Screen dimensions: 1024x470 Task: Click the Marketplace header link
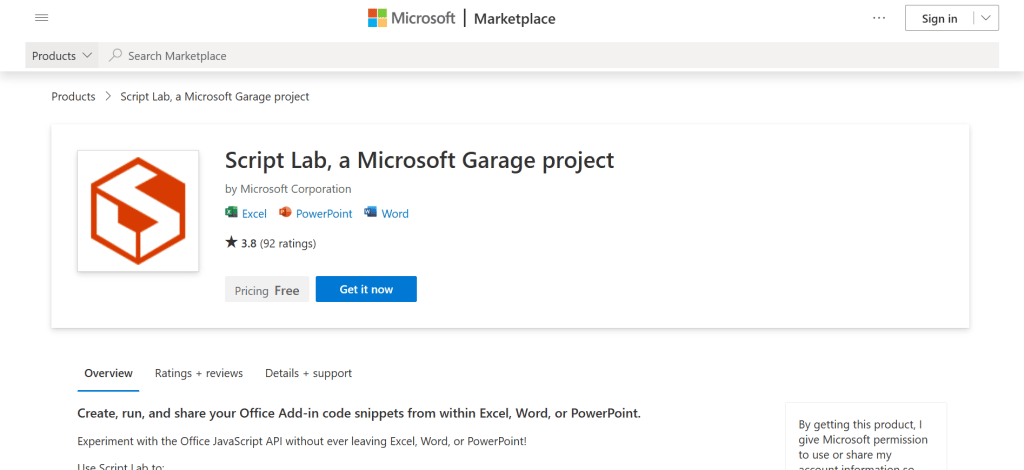pos(514,19)
